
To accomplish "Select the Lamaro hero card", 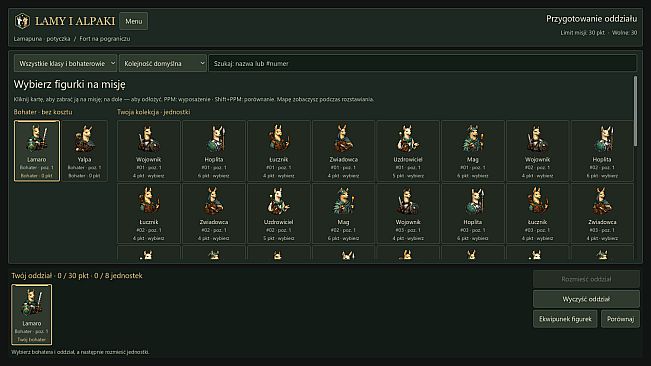I will point(37,151).
